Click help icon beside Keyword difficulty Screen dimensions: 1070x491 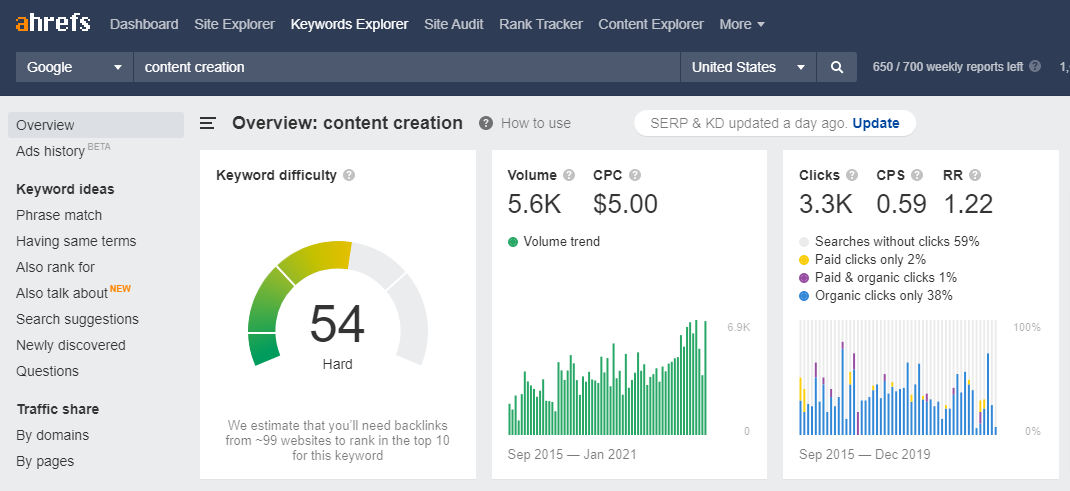point(349,175)
